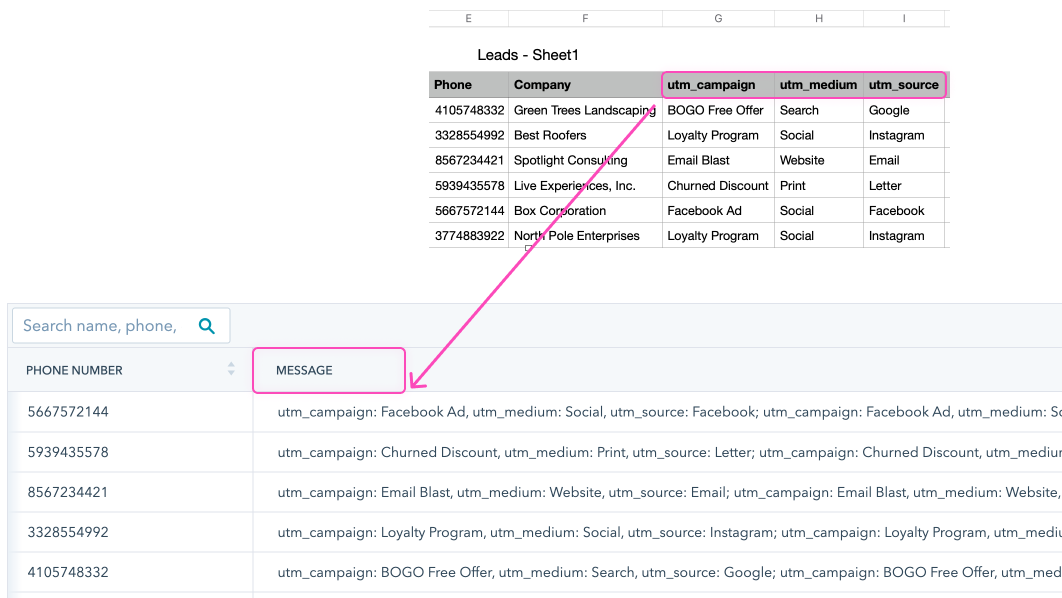Open lower table row for phone 8567234421

point(68,492)
